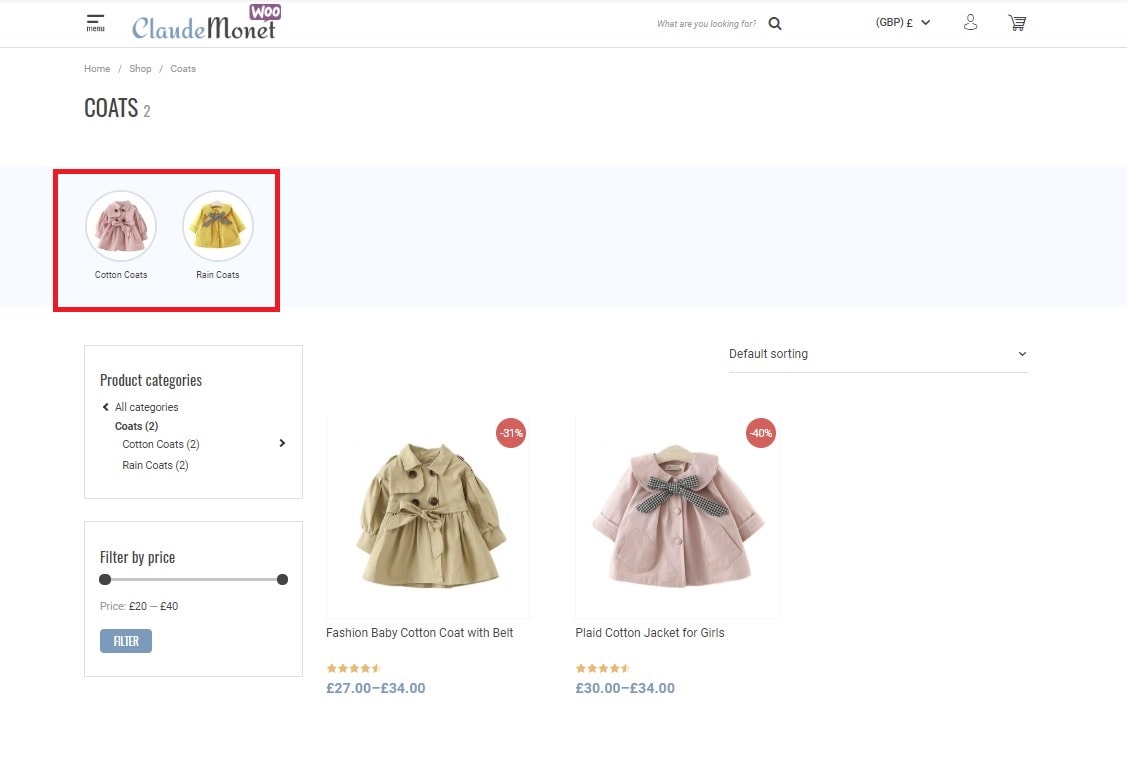Open the Fashion Baby Cotton Coat product image
The width and height of the screenshot is (1127, 773).
pos(428,516)
